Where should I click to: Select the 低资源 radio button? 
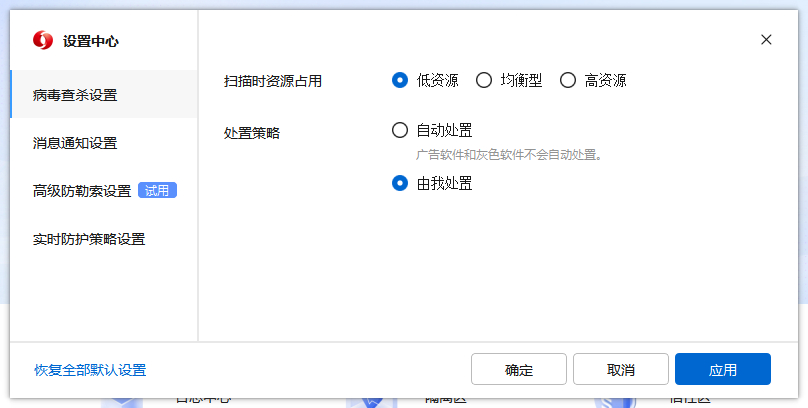[400, 80]
